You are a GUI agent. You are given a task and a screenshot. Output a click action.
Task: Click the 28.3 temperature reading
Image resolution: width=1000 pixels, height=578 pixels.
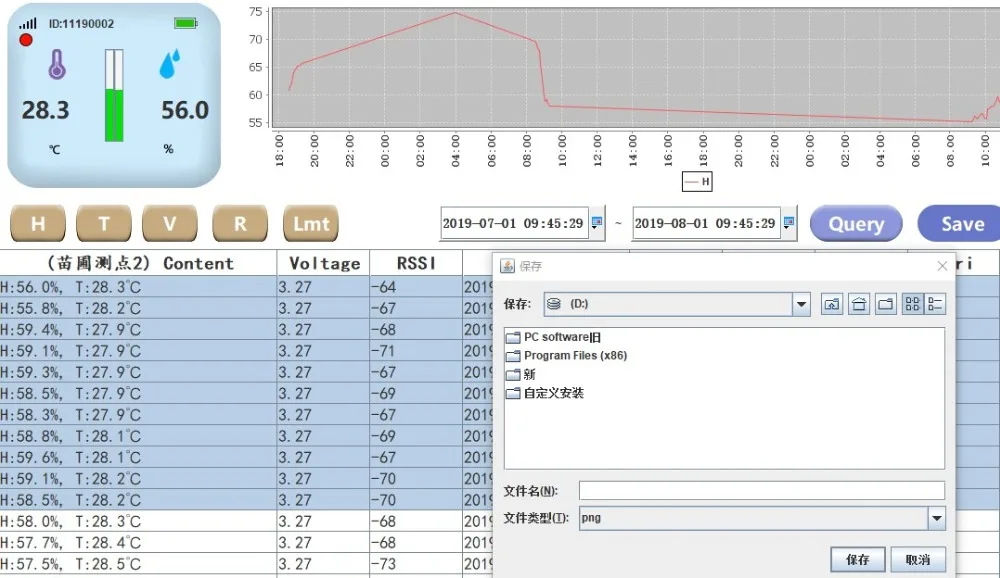pyautogui.click(x=45, y=110)
